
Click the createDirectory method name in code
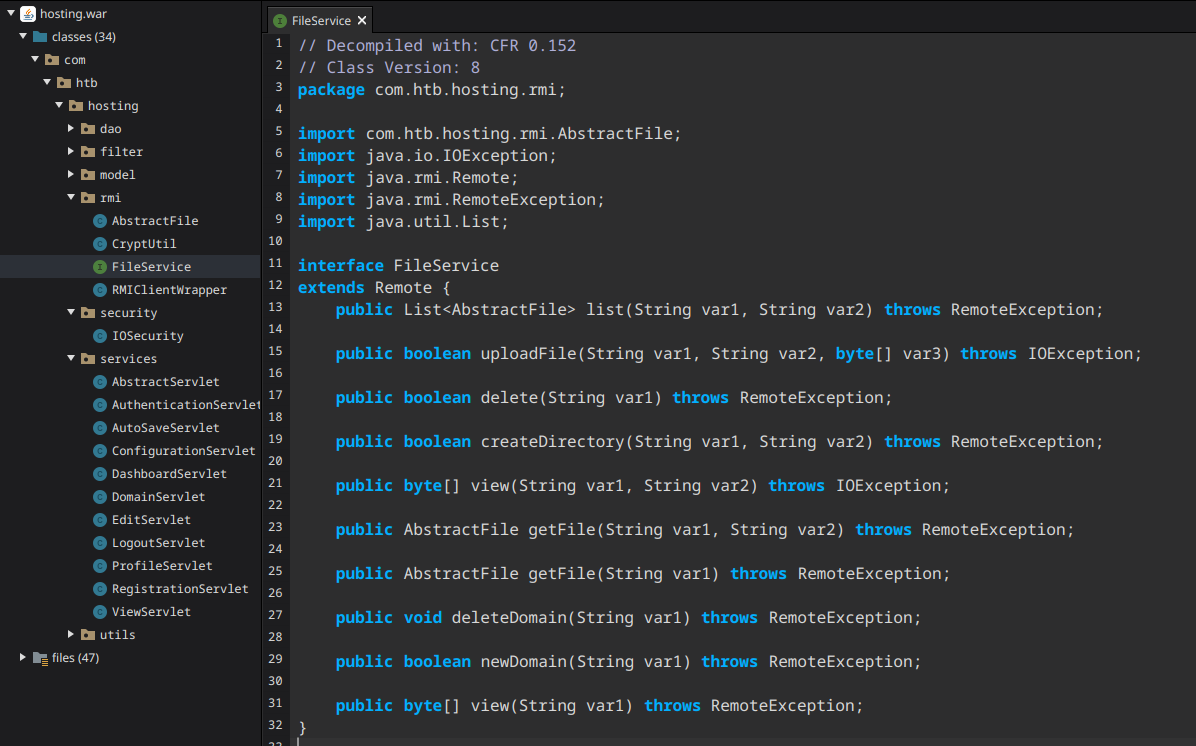point(552,442)
